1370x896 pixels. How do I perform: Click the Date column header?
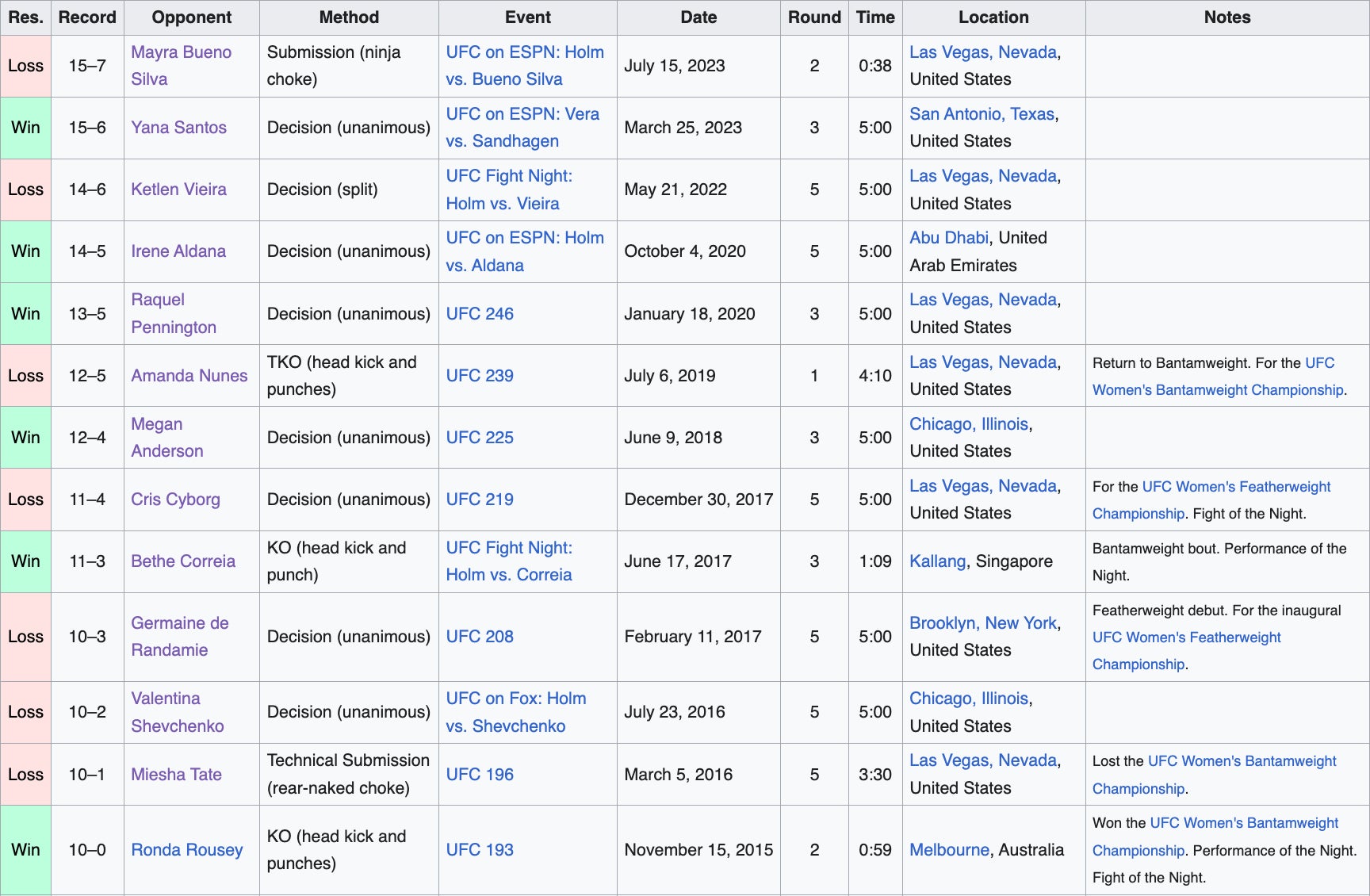tap(698, 17)
